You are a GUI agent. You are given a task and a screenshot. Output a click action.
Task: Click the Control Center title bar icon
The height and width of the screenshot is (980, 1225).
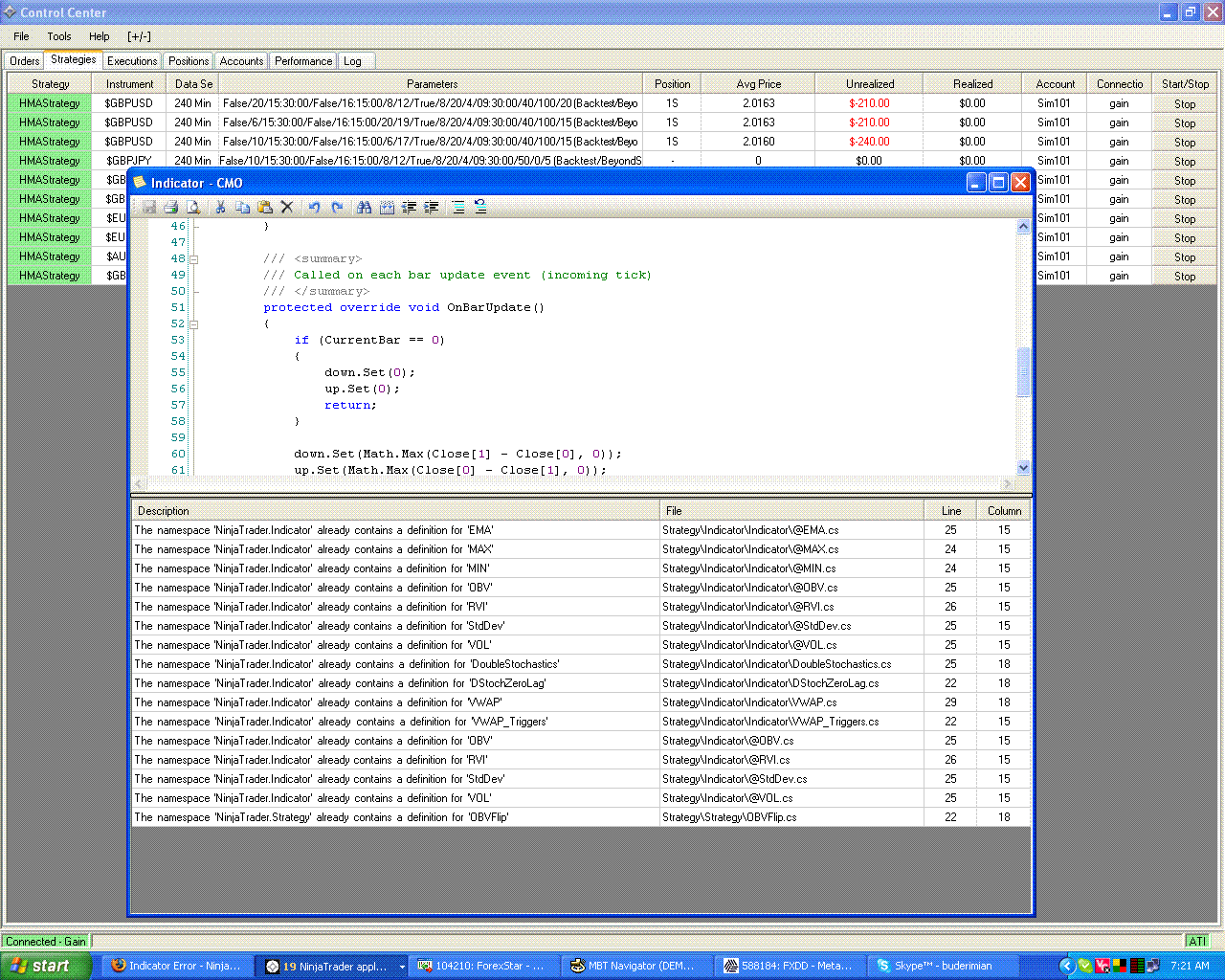(x=10, y=12)
